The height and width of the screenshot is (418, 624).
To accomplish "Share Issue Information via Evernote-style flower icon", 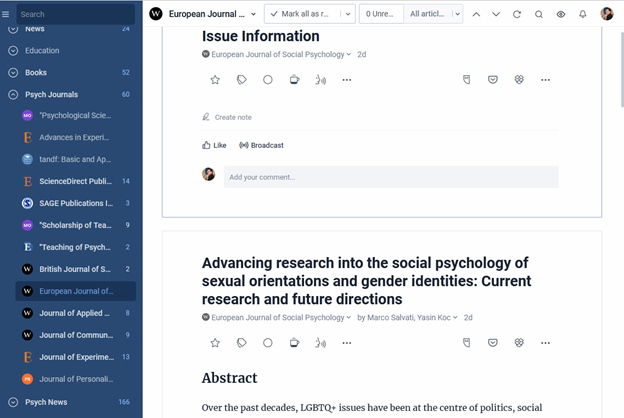I will pyautogui.click(x=519, y=80).
